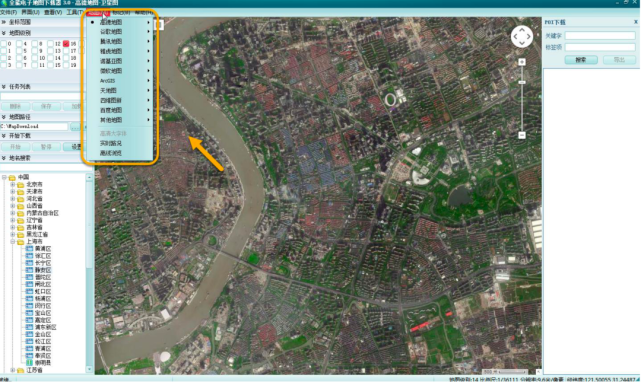Pan the map down with the bottom arrow
The width and height of the screenshot is (641, 382).
522,43
